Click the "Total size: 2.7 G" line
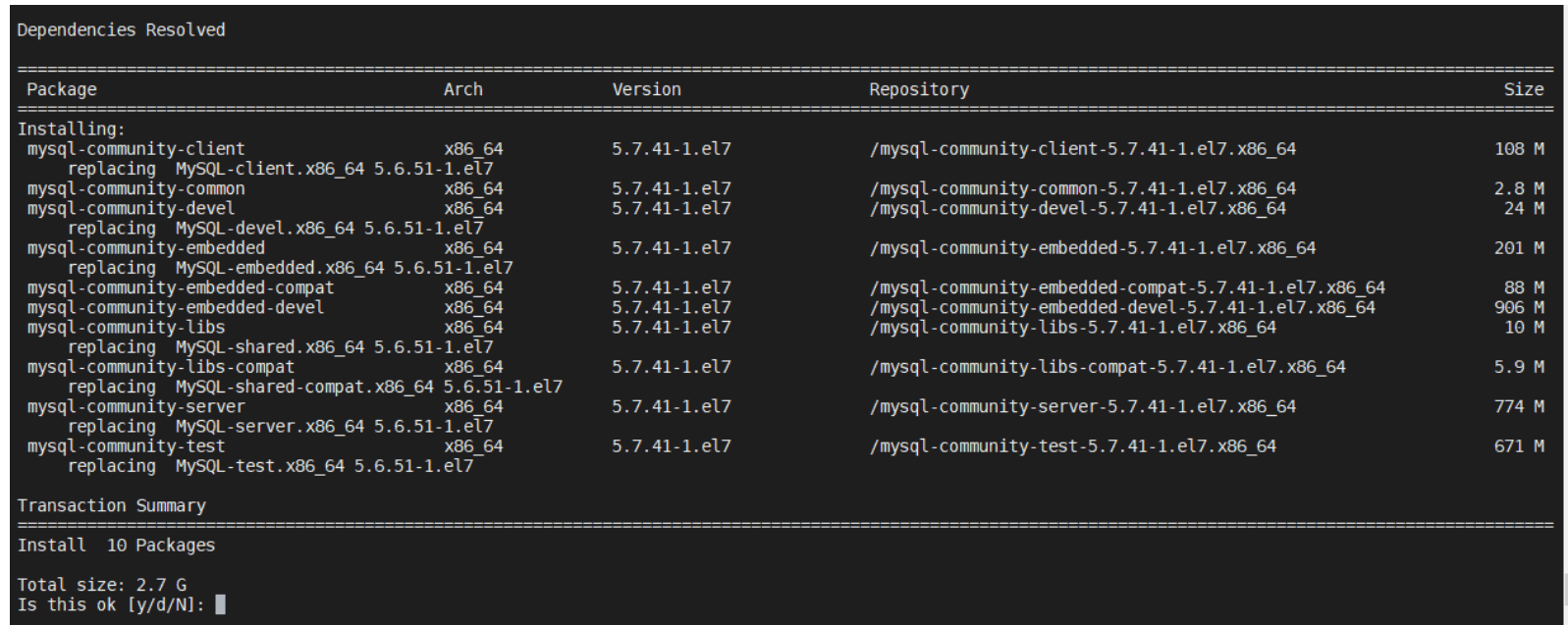Image resolution: width=1568 pixels, height=625 pixels. [x=101, y=585]
